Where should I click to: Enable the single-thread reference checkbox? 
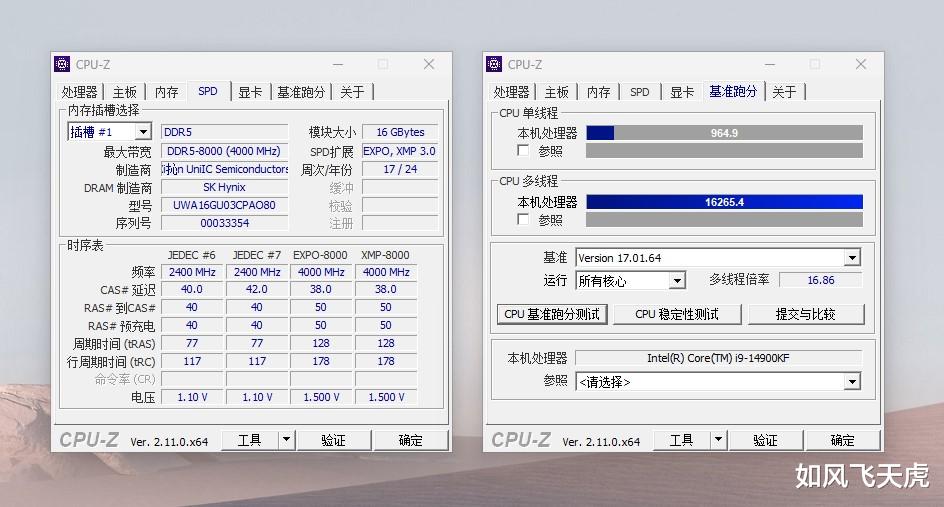point(523,151)
